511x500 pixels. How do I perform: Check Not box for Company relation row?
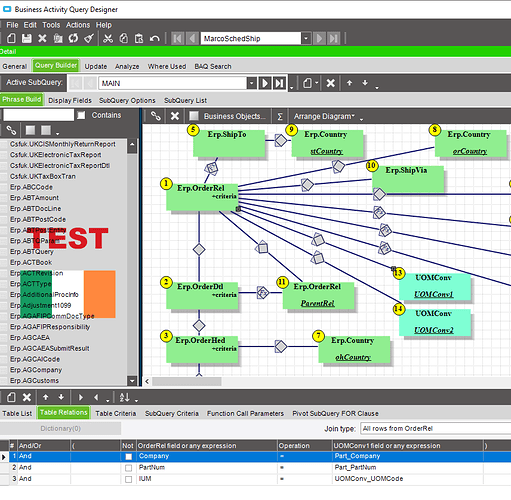[128, 456]
